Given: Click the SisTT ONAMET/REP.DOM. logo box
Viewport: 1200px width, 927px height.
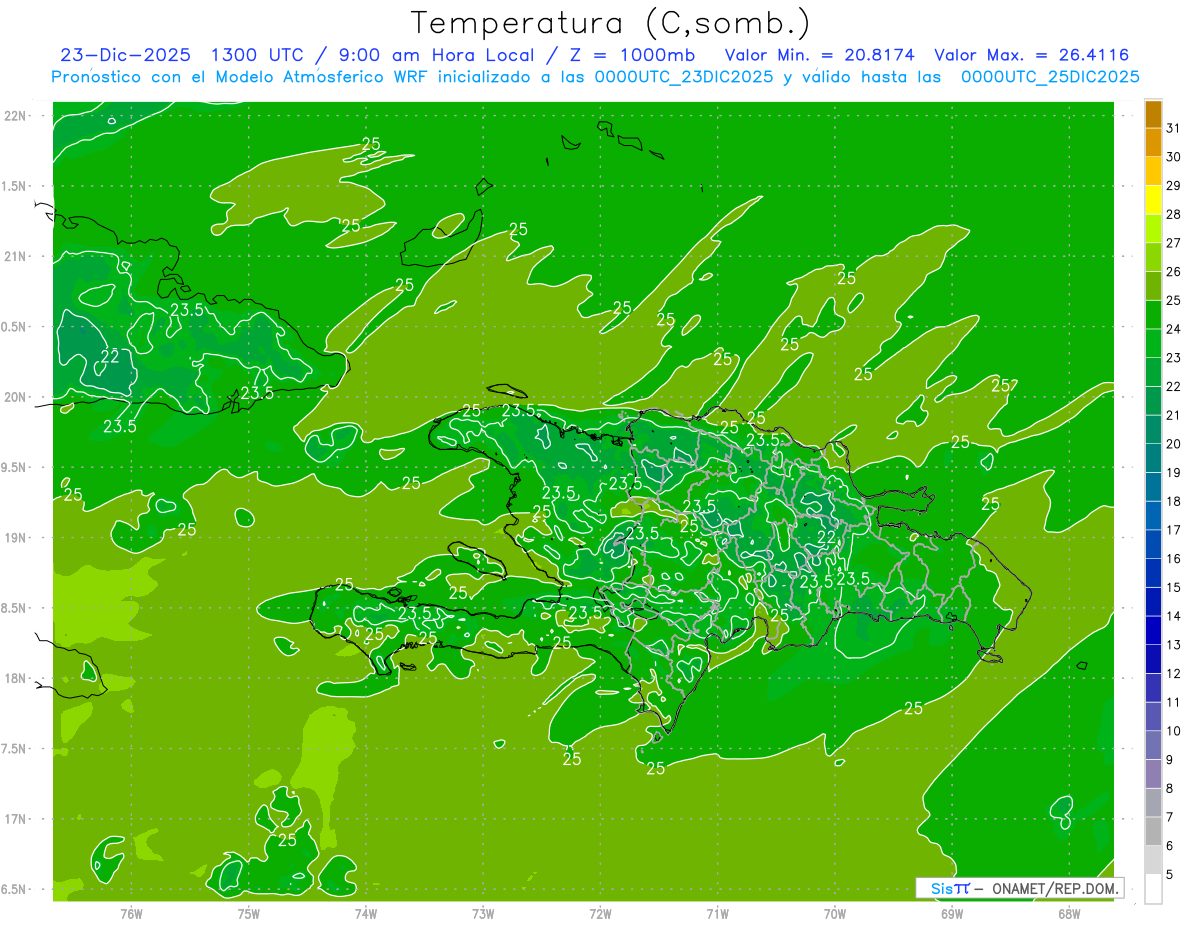Looking at the screenshot, I should pos(1019,888).
